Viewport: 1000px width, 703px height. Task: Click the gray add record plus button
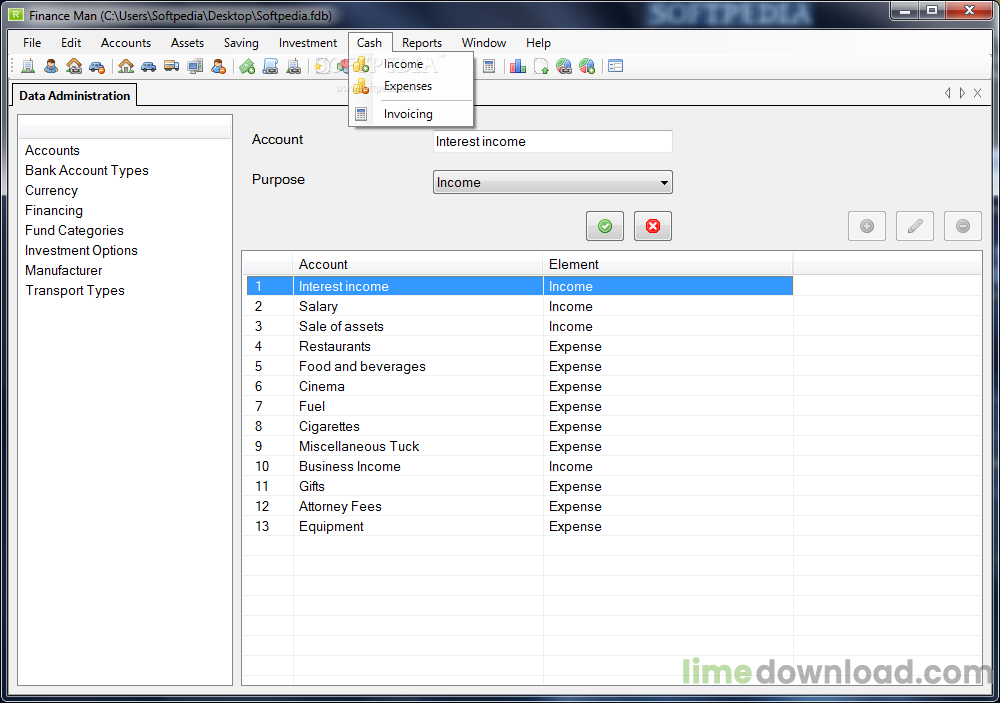[867, 226]
